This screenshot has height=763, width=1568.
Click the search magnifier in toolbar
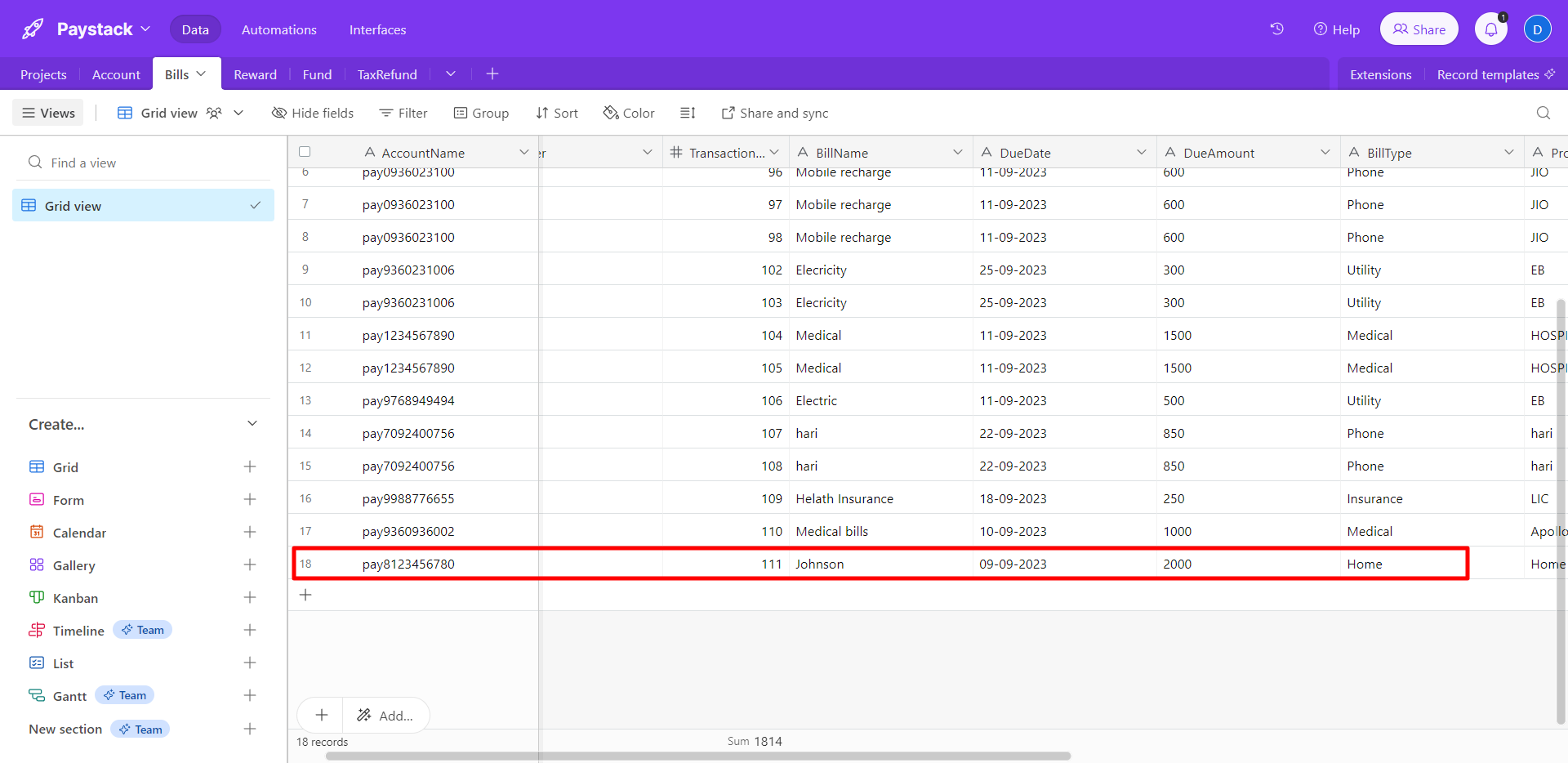1543,113
